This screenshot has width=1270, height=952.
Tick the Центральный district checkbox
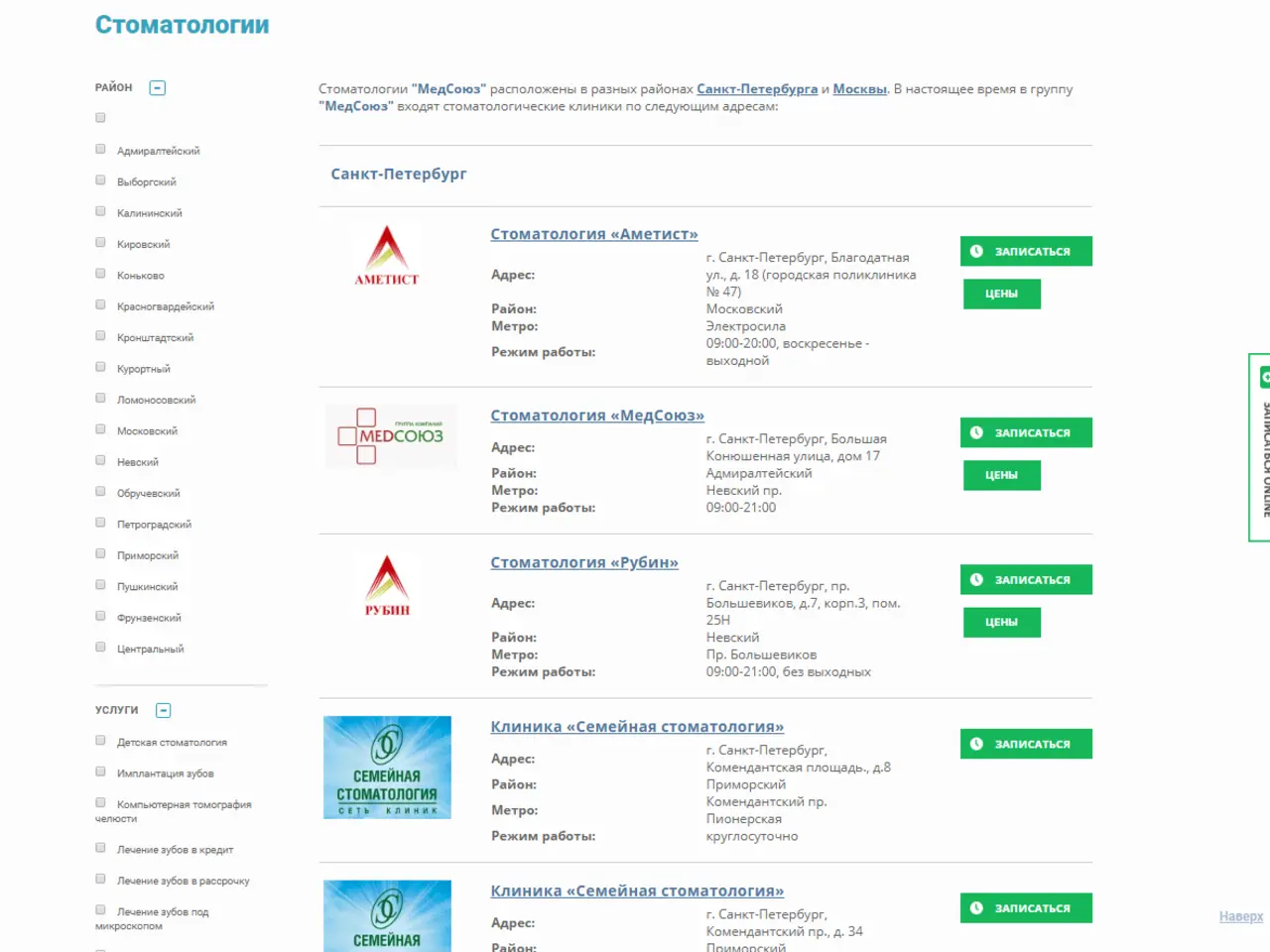[100, 648]
